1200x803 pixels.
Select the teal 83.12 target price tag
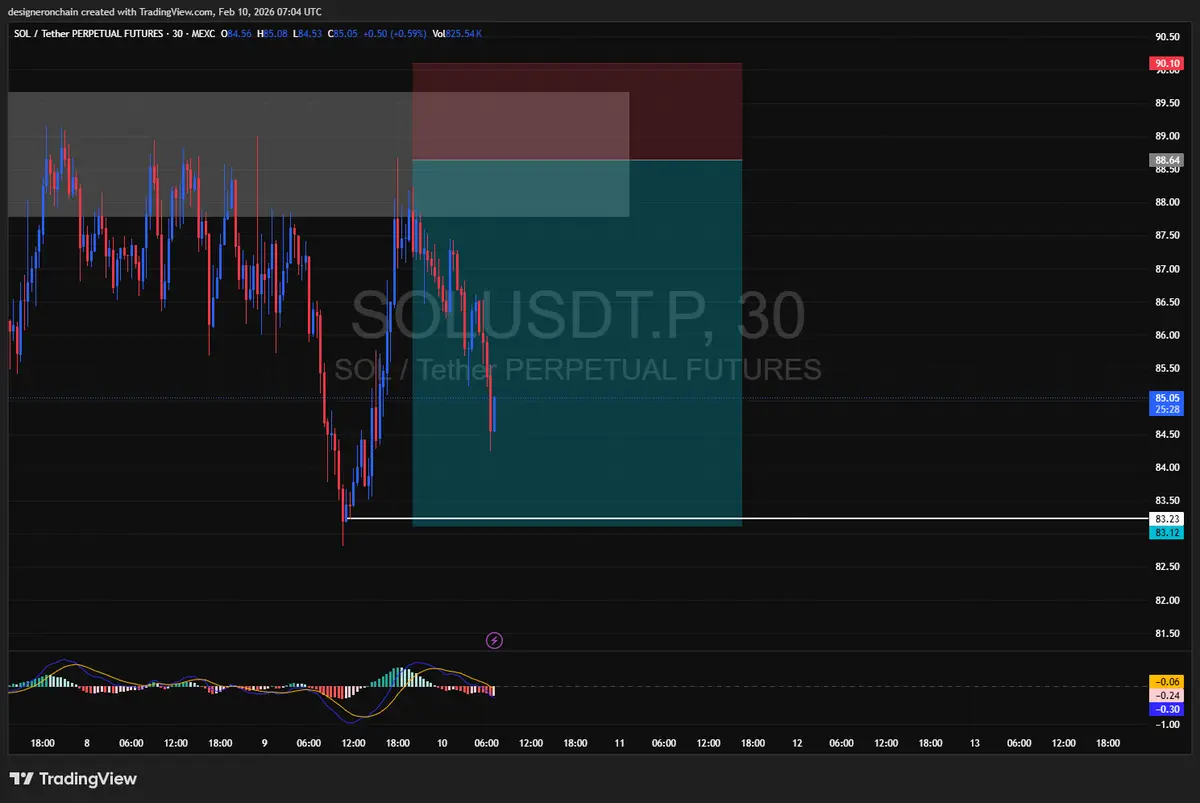pos(1167,533)
